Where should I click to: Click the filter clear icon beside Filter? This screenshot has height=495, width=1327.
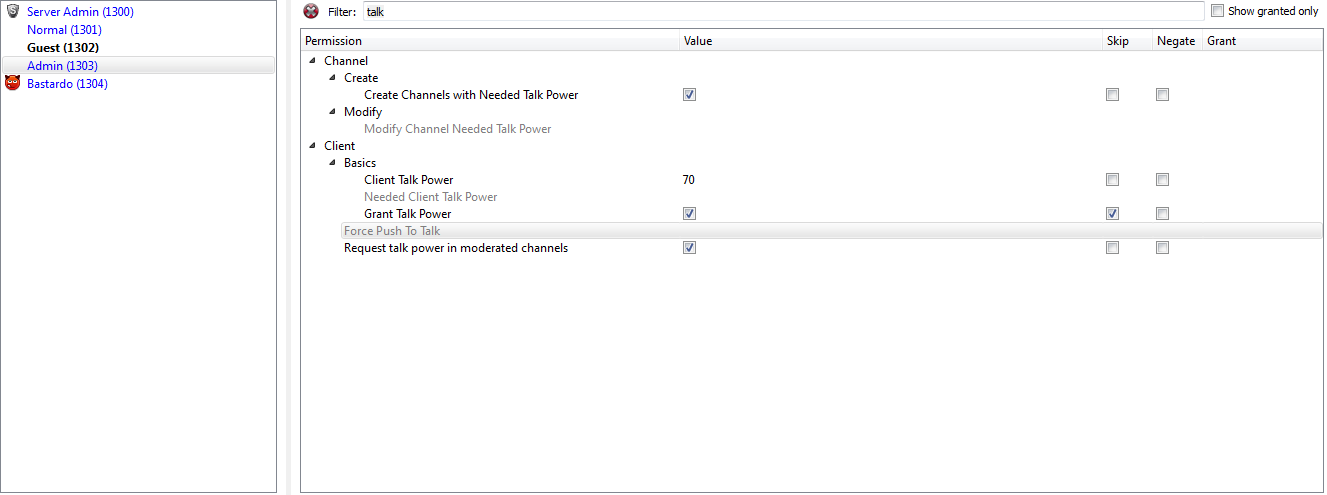point(311,11)
